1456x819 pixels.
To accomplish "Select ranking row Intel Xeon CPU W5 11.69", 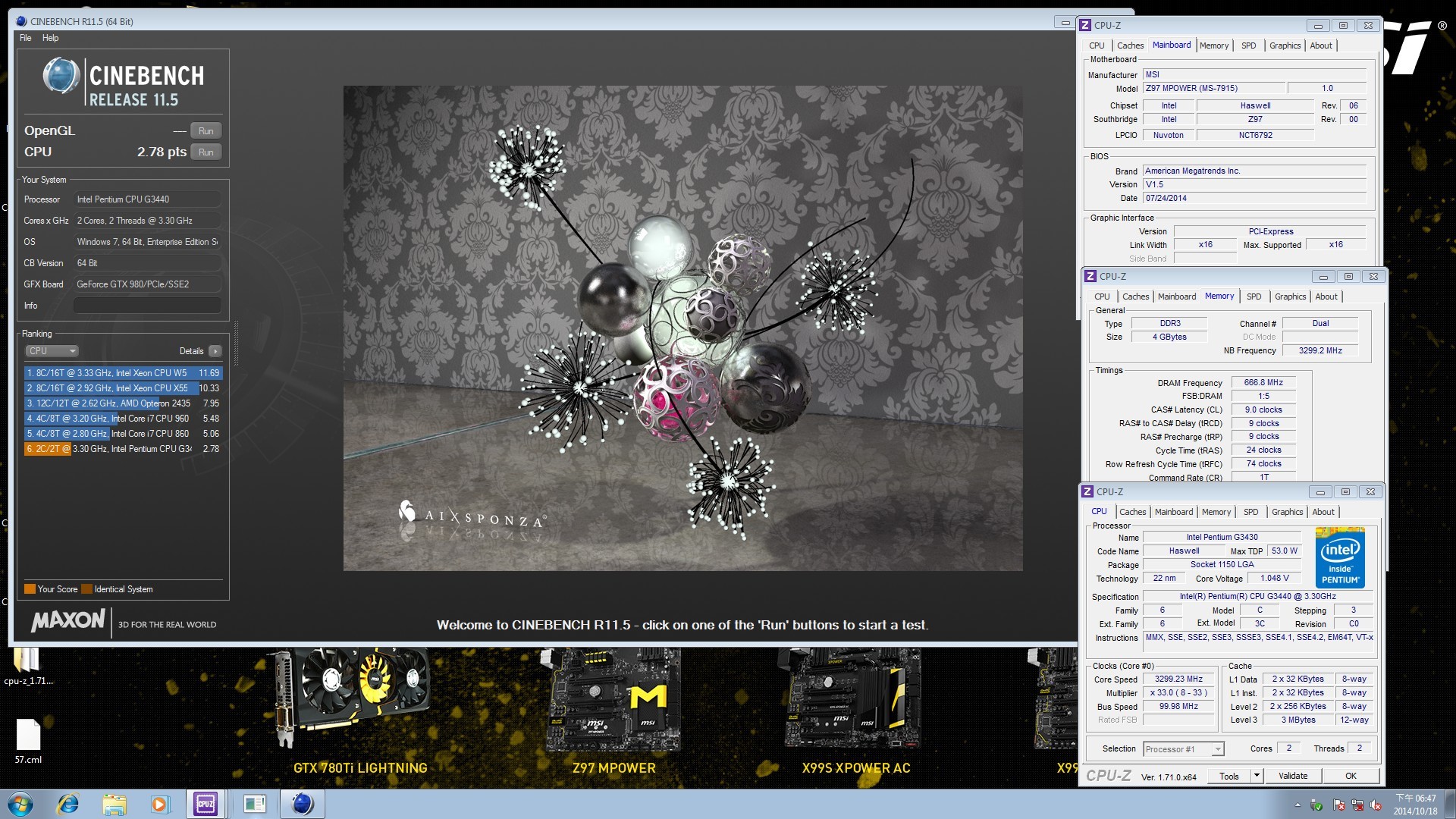I will click(124, 373).
